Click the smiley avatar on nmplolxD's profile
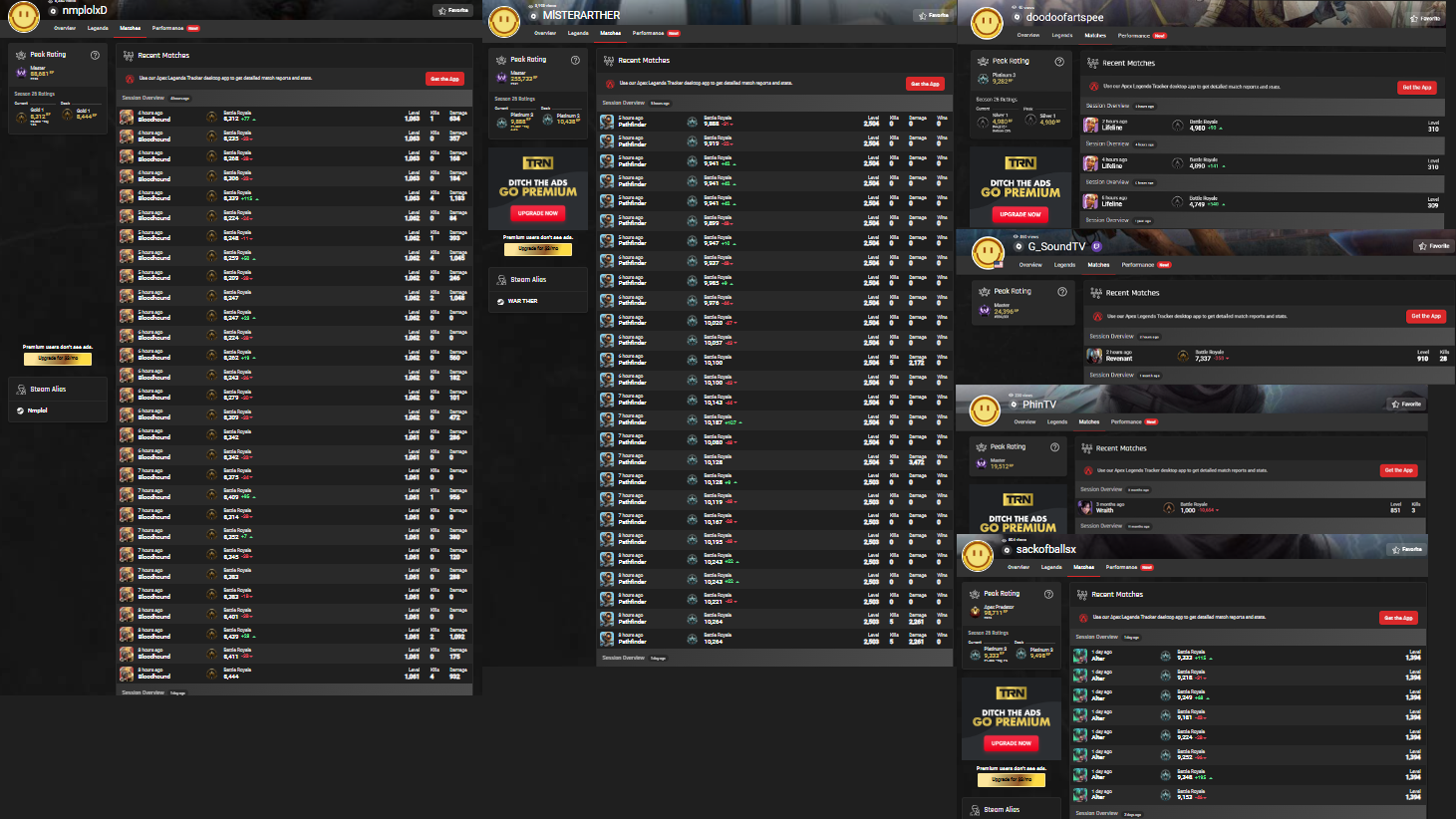Screen dimensions: 1456x819 click(23, 17)
